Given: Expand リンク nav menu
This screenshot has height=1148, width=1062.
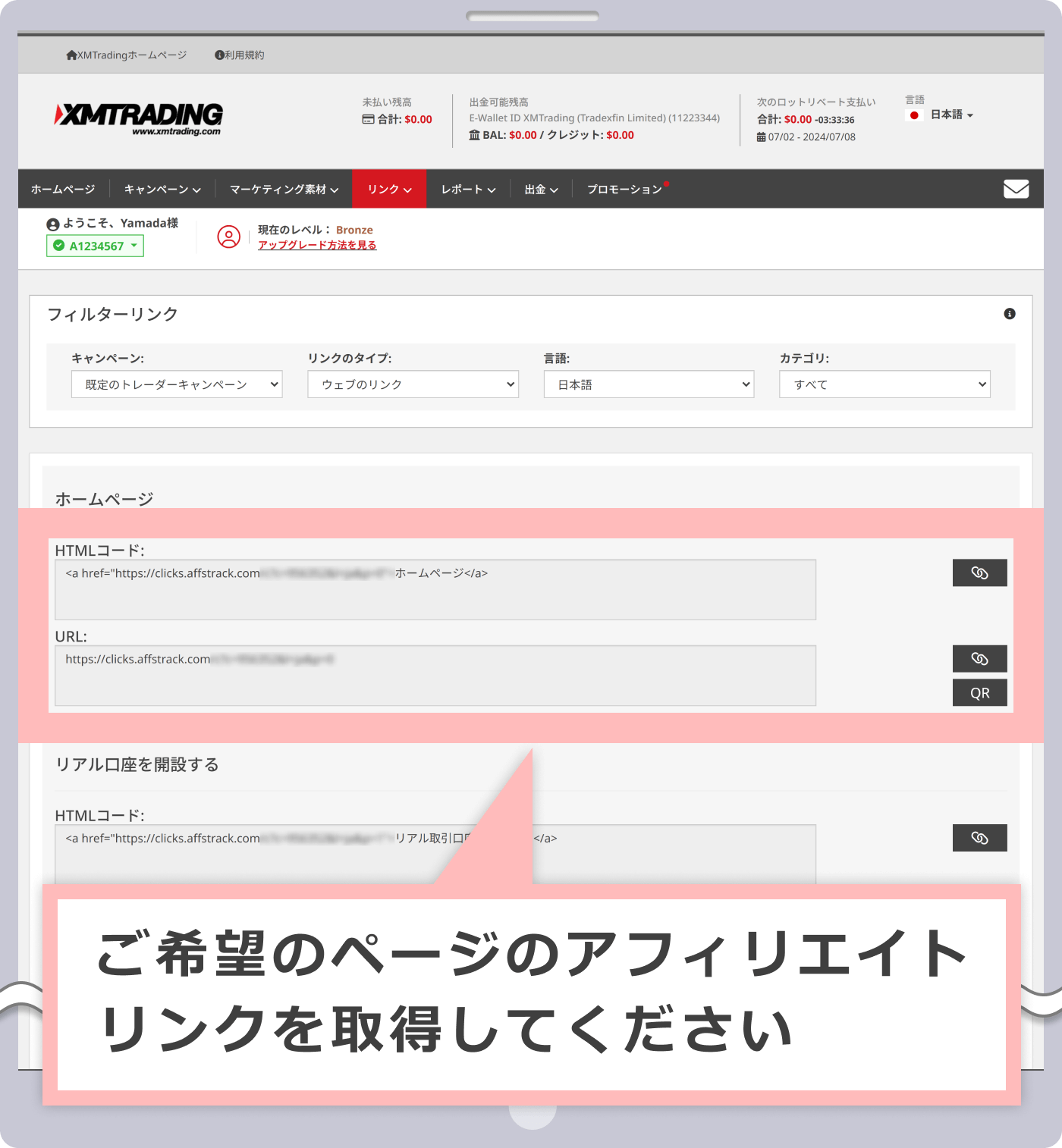Looking at the screenshot, I should pos(389,189).
